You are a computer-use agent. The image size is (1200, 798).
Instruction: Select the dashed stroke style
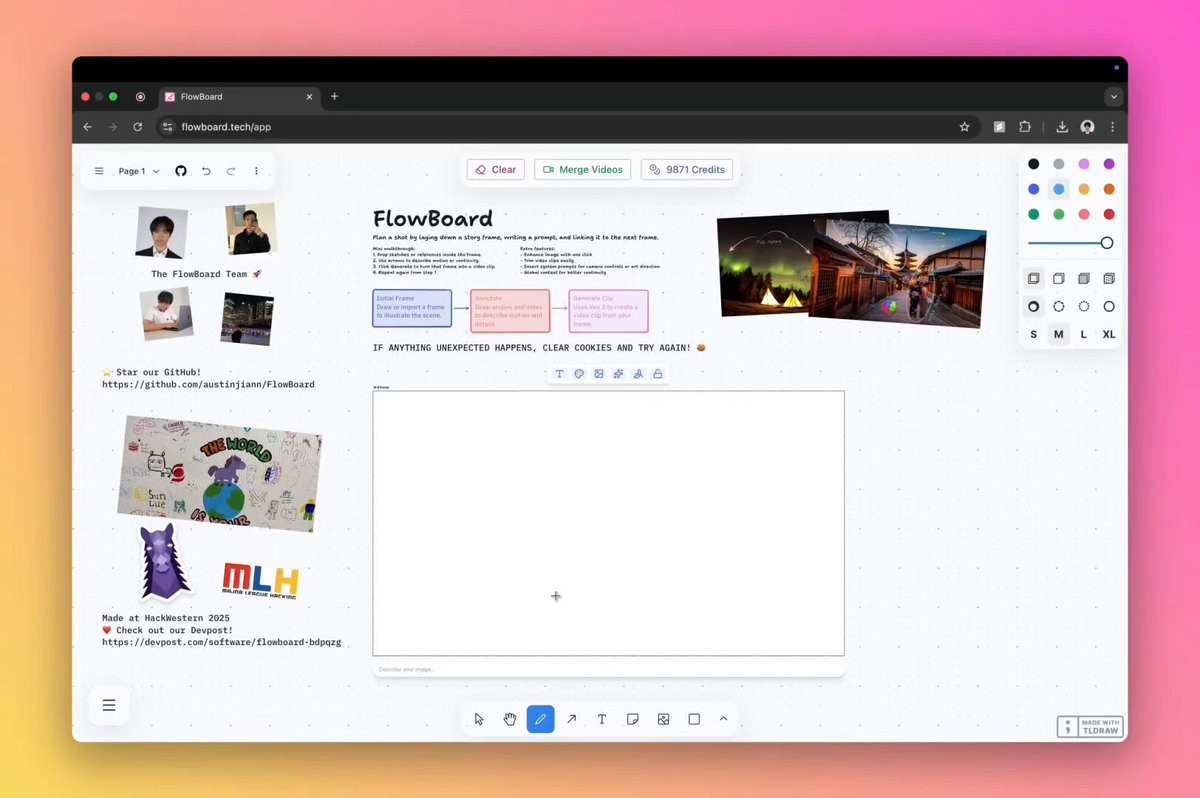(1059, 307)
